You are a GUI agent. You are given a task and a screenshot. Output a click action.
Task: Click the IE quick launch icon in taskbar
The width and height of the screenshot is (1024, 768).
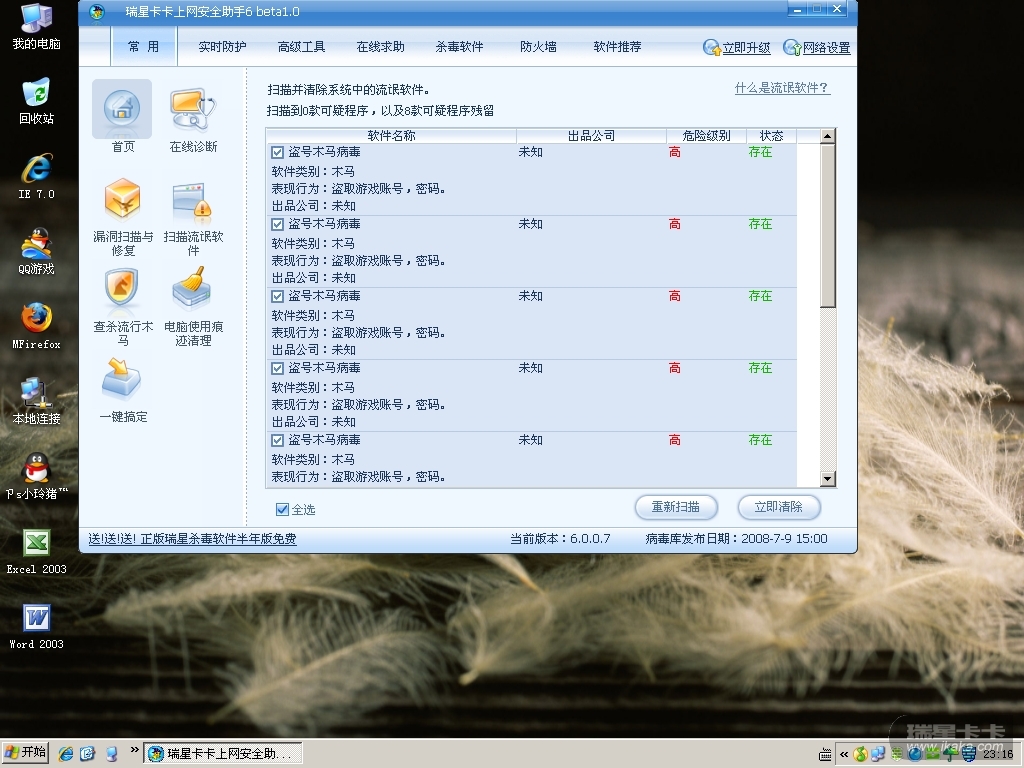pyautogui.click(x=66, y=753)
